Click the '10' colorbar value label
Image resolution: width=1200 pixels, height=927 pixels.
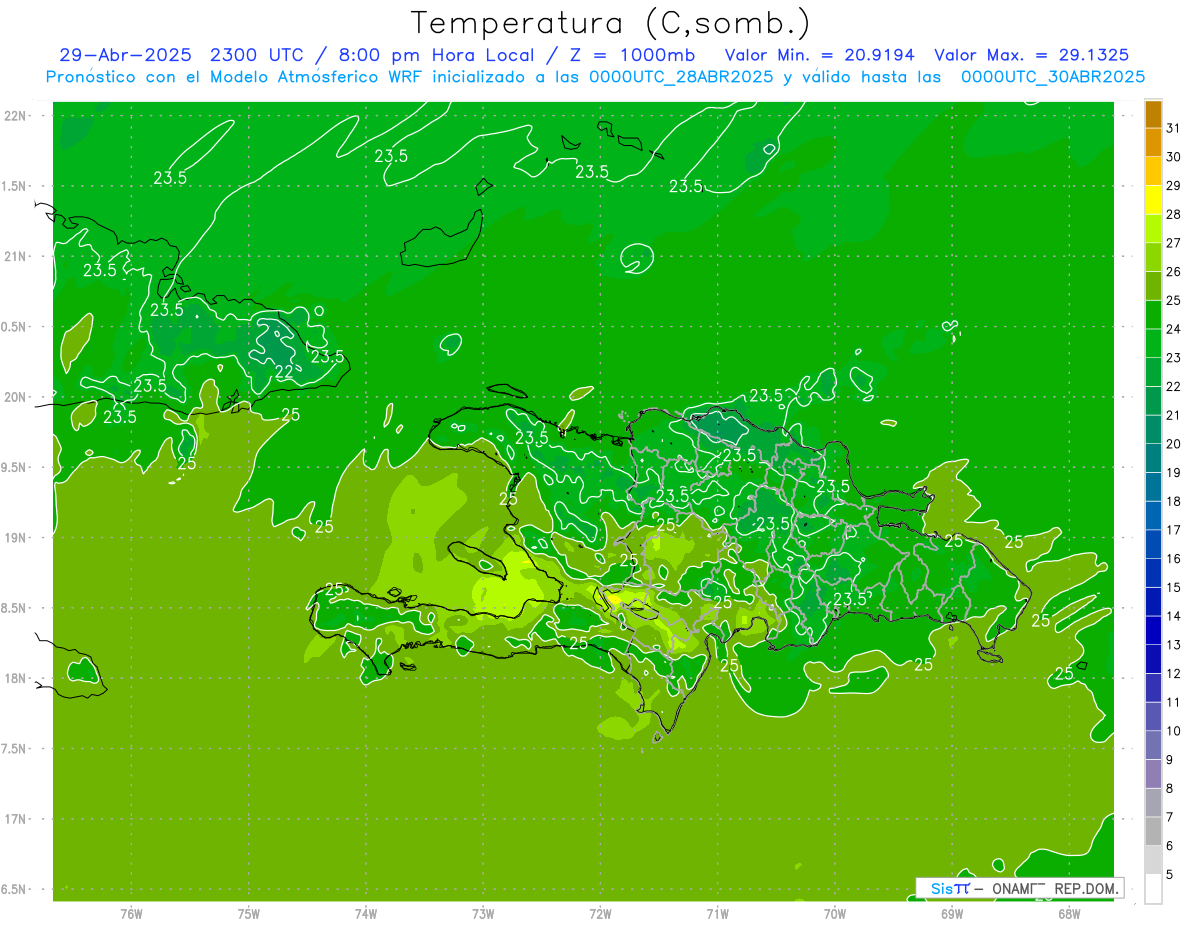coord(1174,731)
